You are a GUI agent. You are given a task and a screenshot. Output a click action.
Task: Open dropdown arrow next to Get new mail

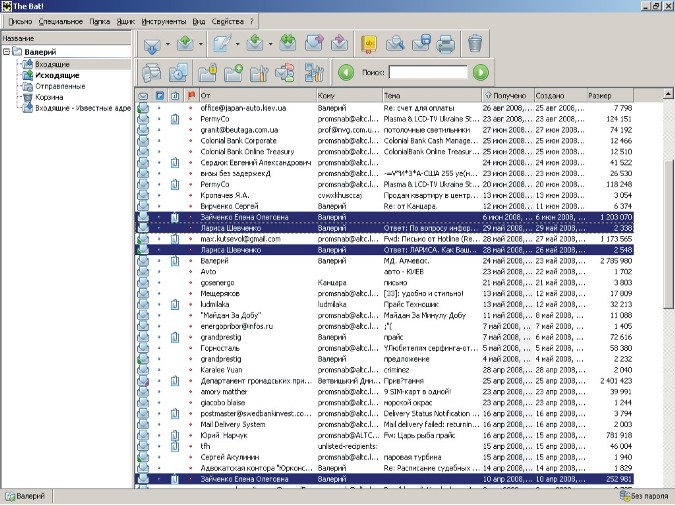tap(167, 44)
